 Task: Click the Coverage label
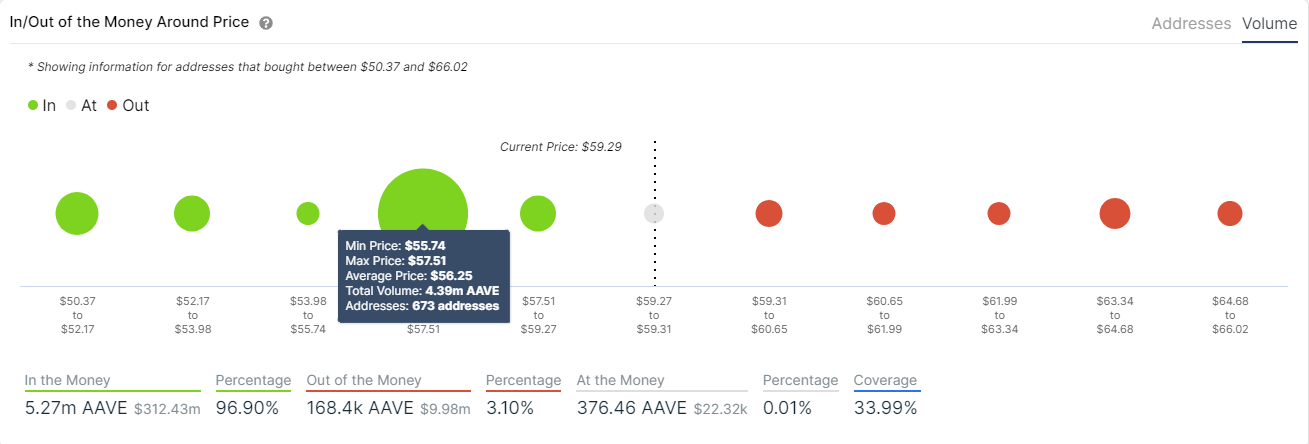click(885, 380)
